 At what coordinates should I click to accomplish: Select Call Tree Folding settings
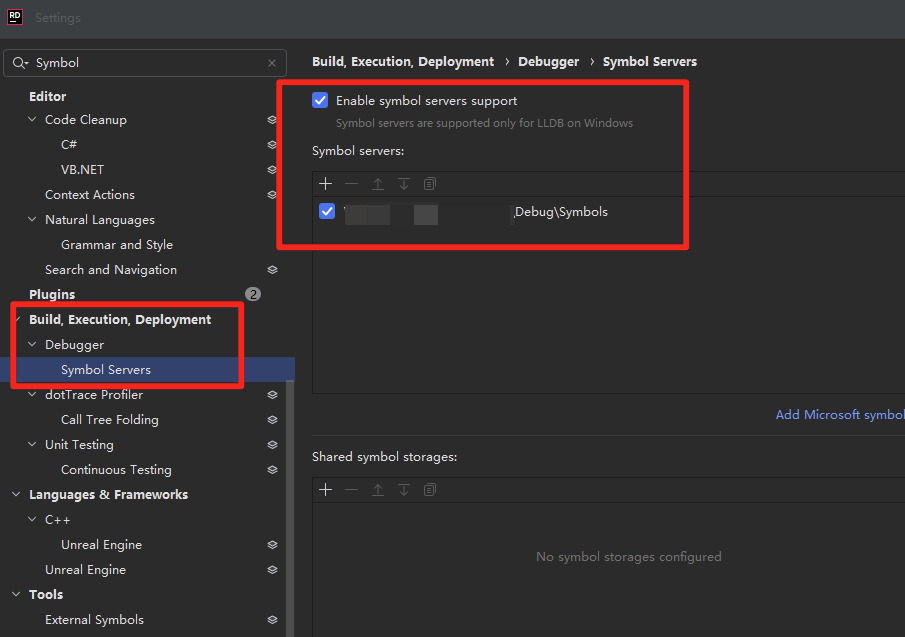pyautogui.click(x=109, y=420)
